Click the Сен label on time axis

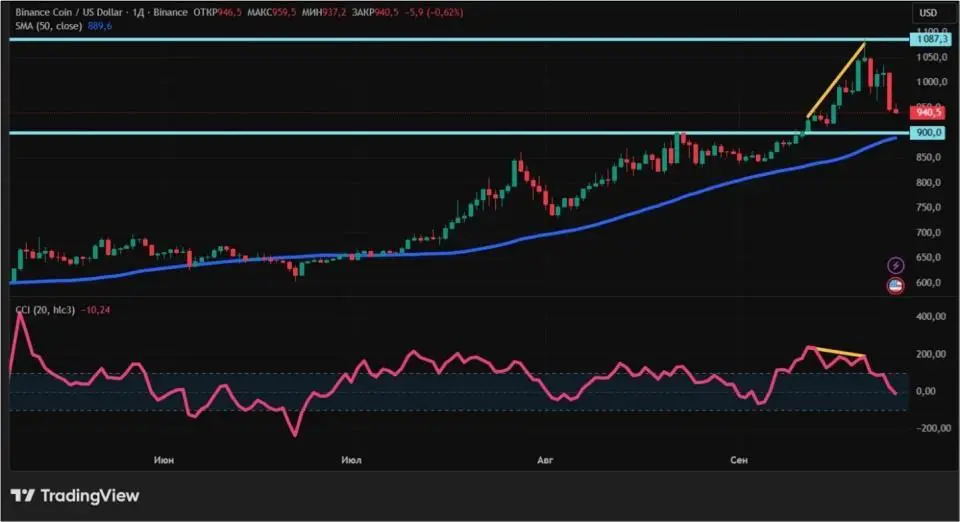pos(738,460)
